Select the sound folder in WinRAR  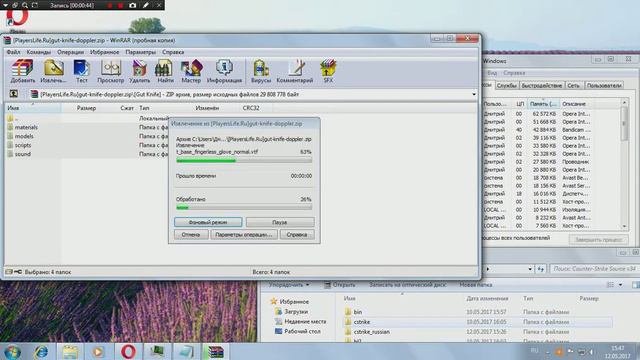22,154
